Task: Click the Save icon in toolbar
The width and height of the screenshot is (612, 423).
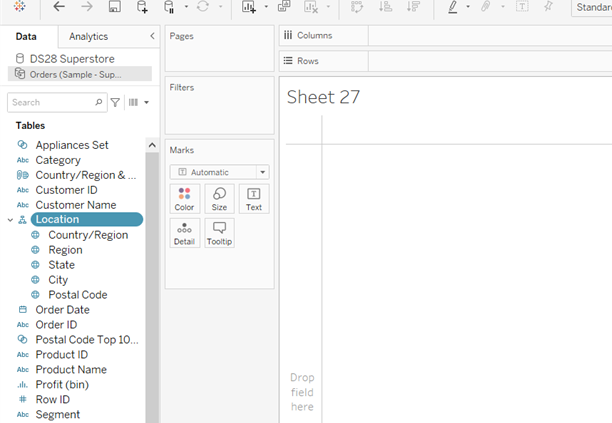Action: (x=114, y=7)
